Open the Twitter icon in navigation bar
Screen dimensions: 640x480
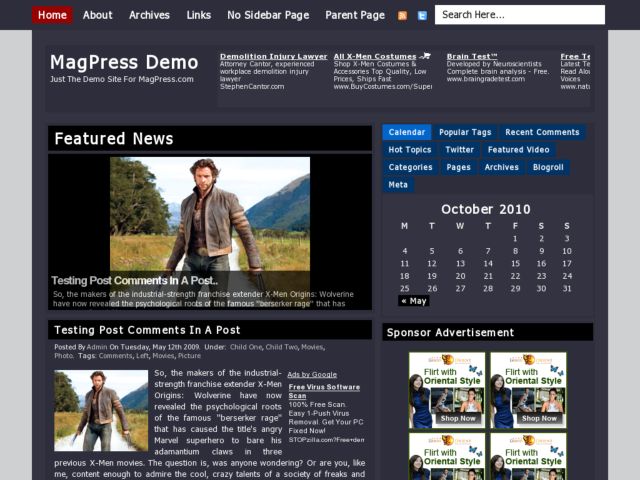pos(422,16)
